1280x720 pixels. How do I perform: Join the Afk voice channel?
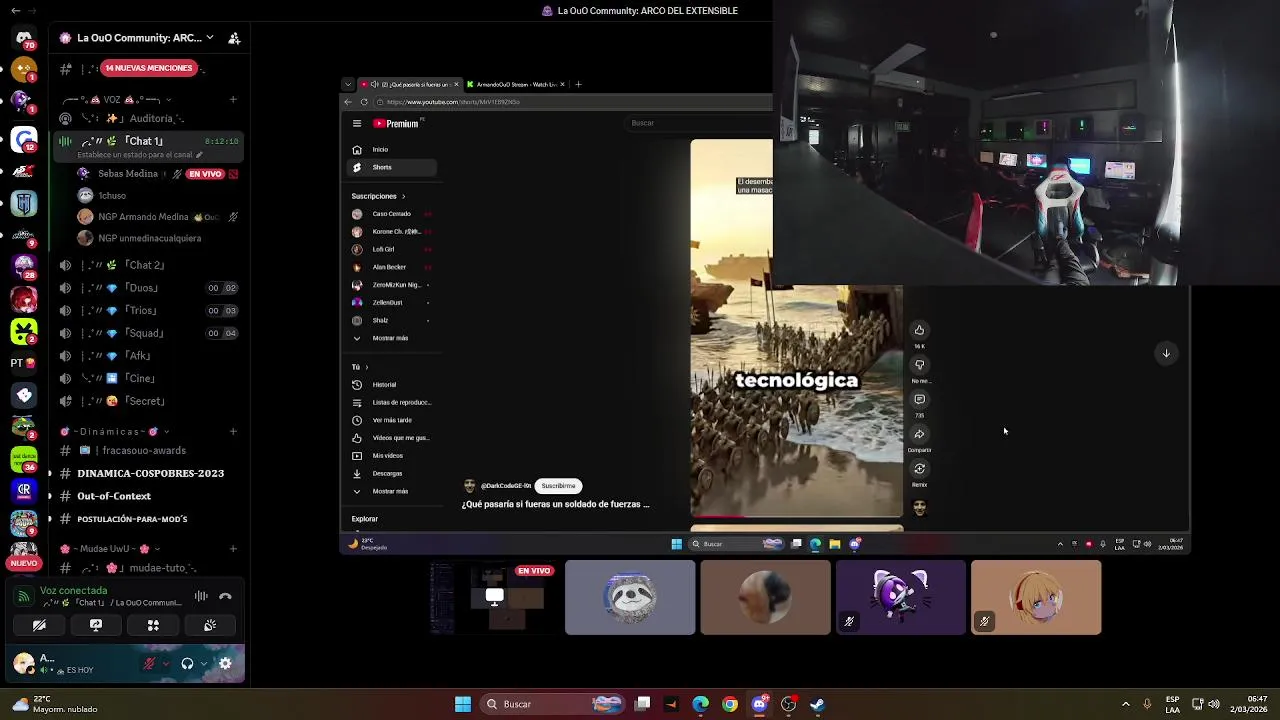pyautogui.click(x=150, y=356)
